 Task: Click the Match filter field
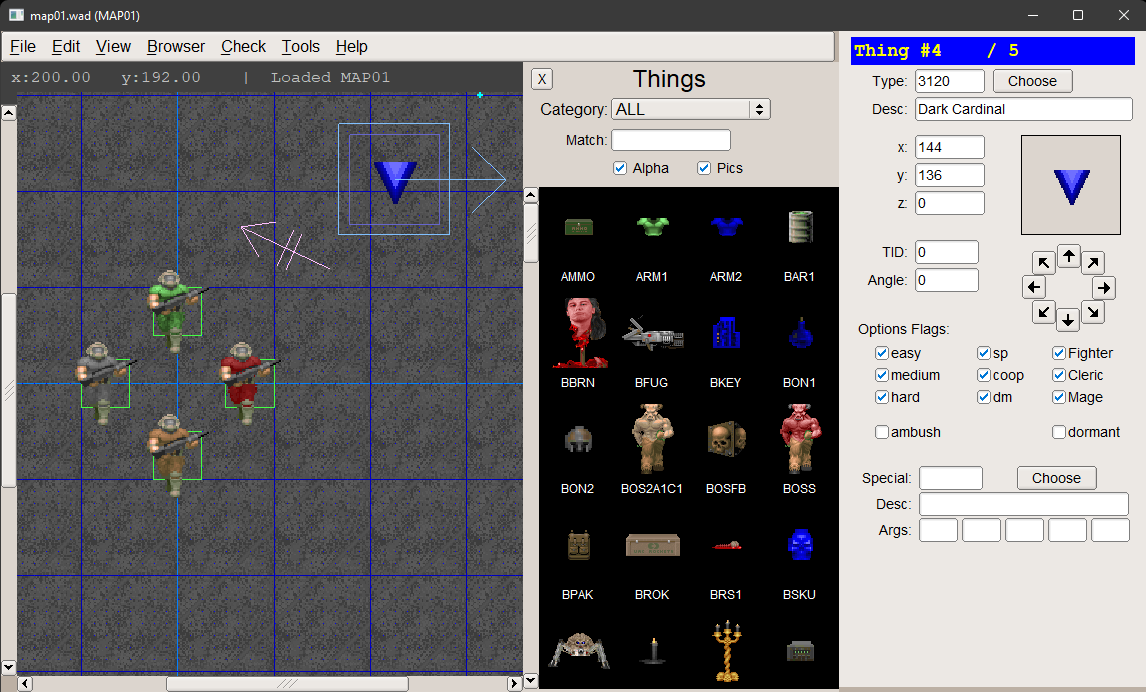click(671, 140)
